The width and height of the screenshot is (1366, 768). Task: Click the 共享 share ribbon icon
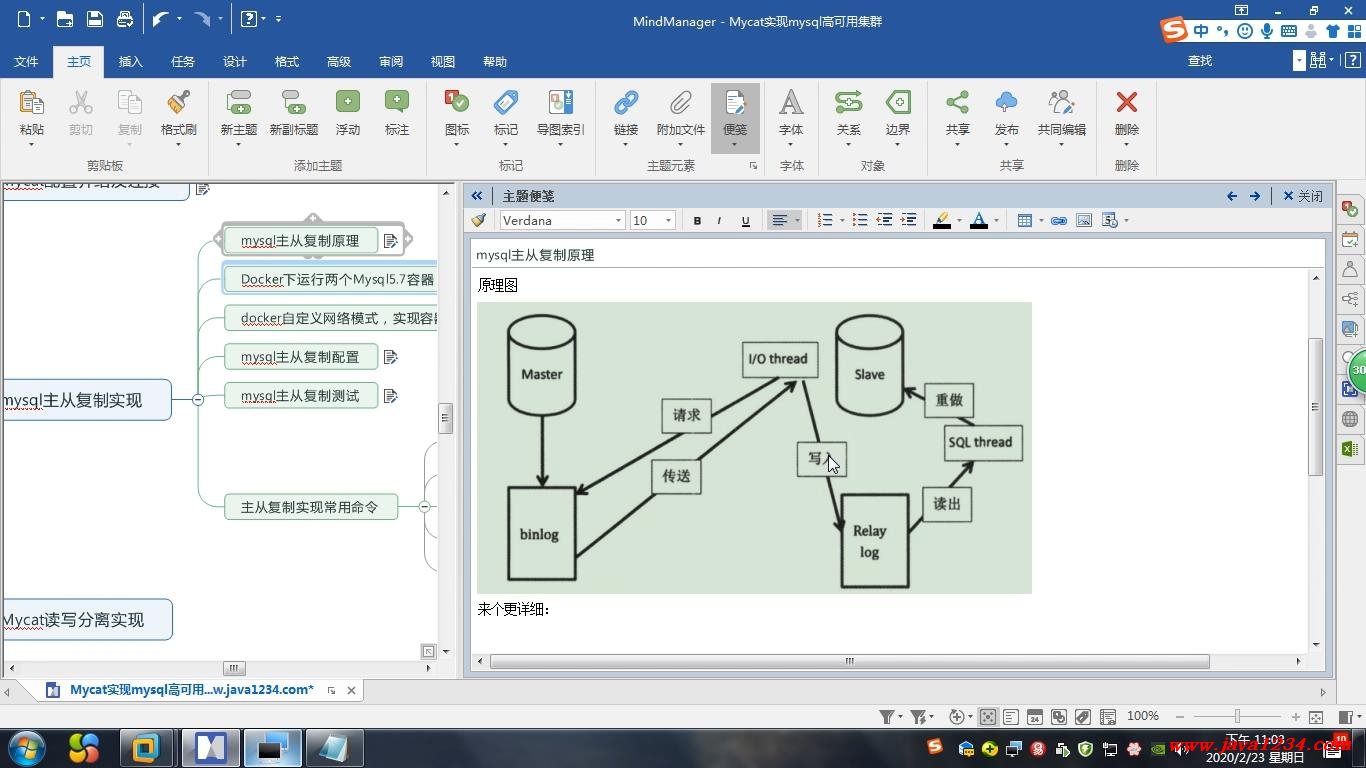pos(957,104)
